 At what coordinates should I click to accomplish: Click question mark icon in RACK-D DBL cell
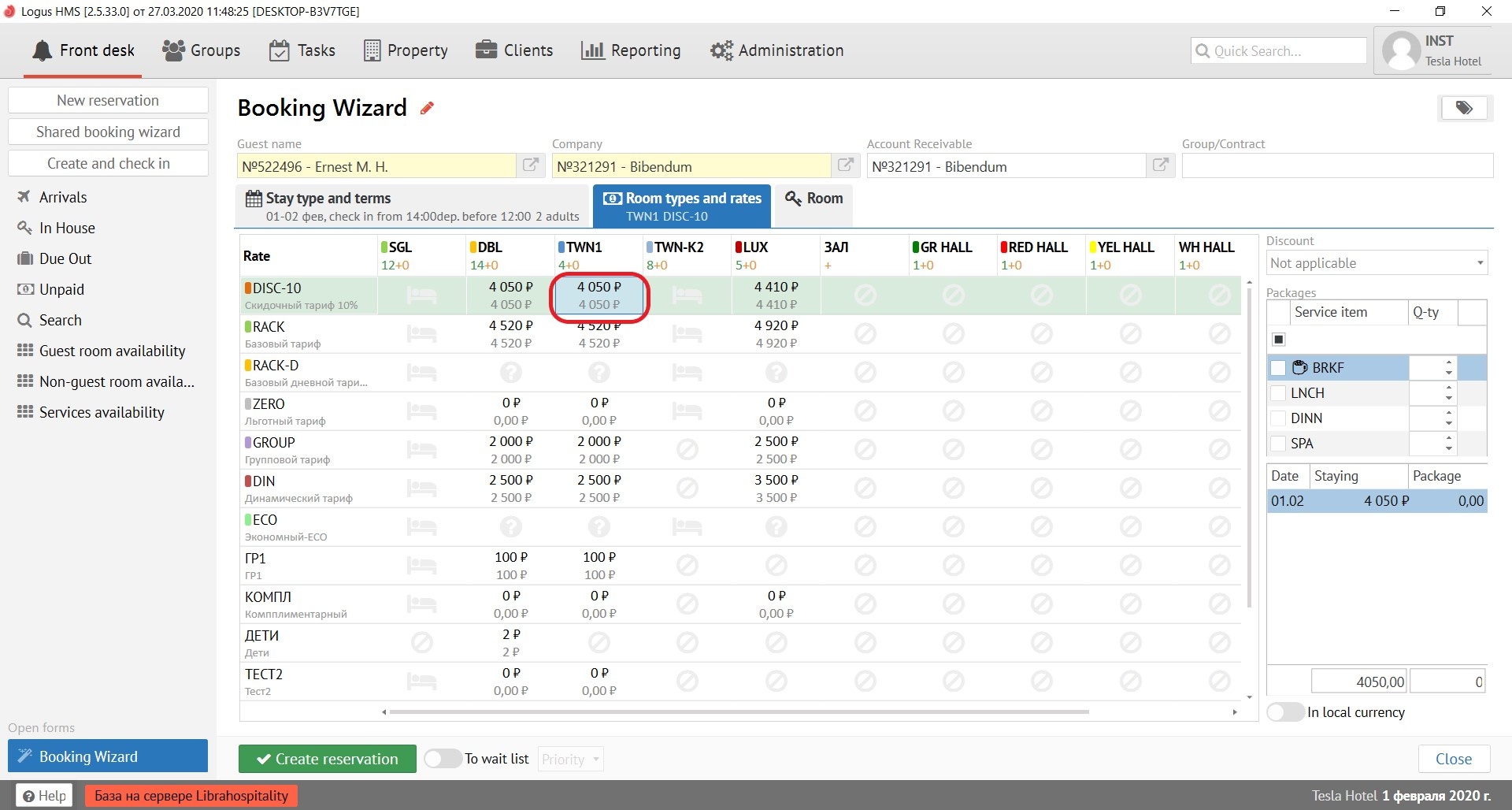(510, 372)
